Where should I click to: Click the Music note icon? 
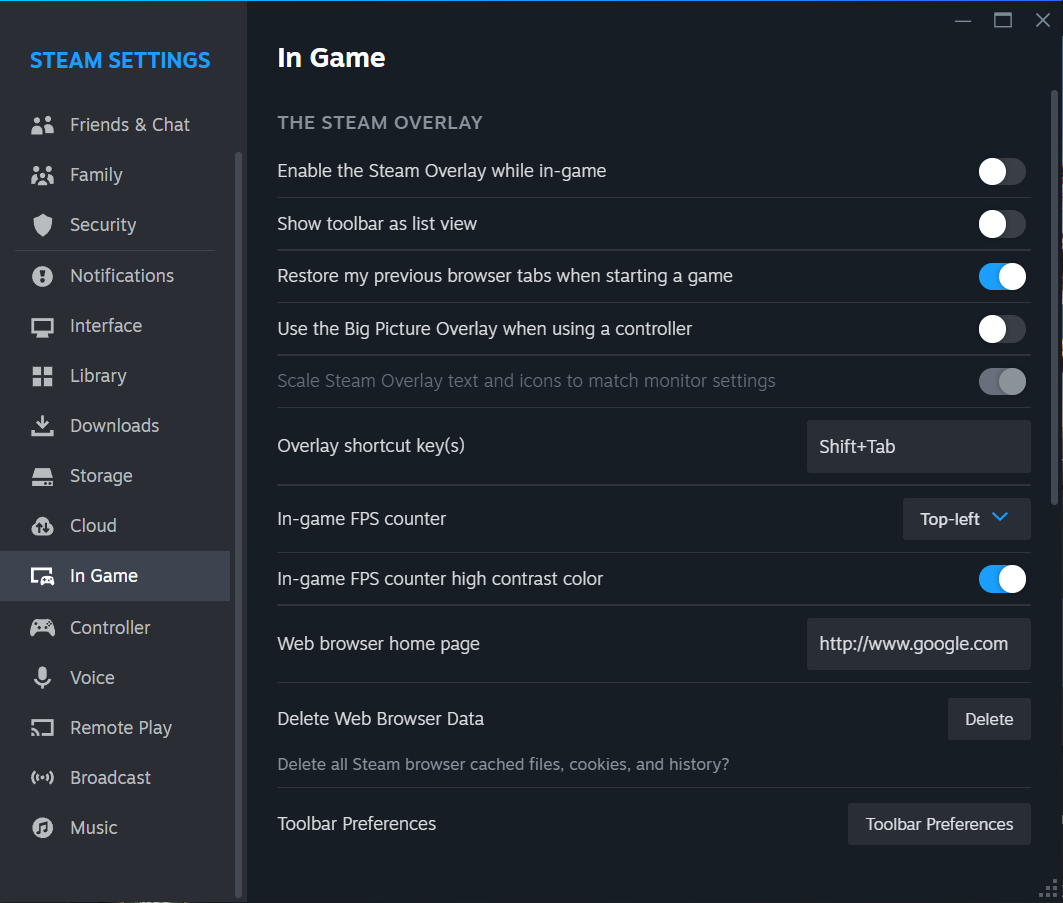(x=42, y=828)
